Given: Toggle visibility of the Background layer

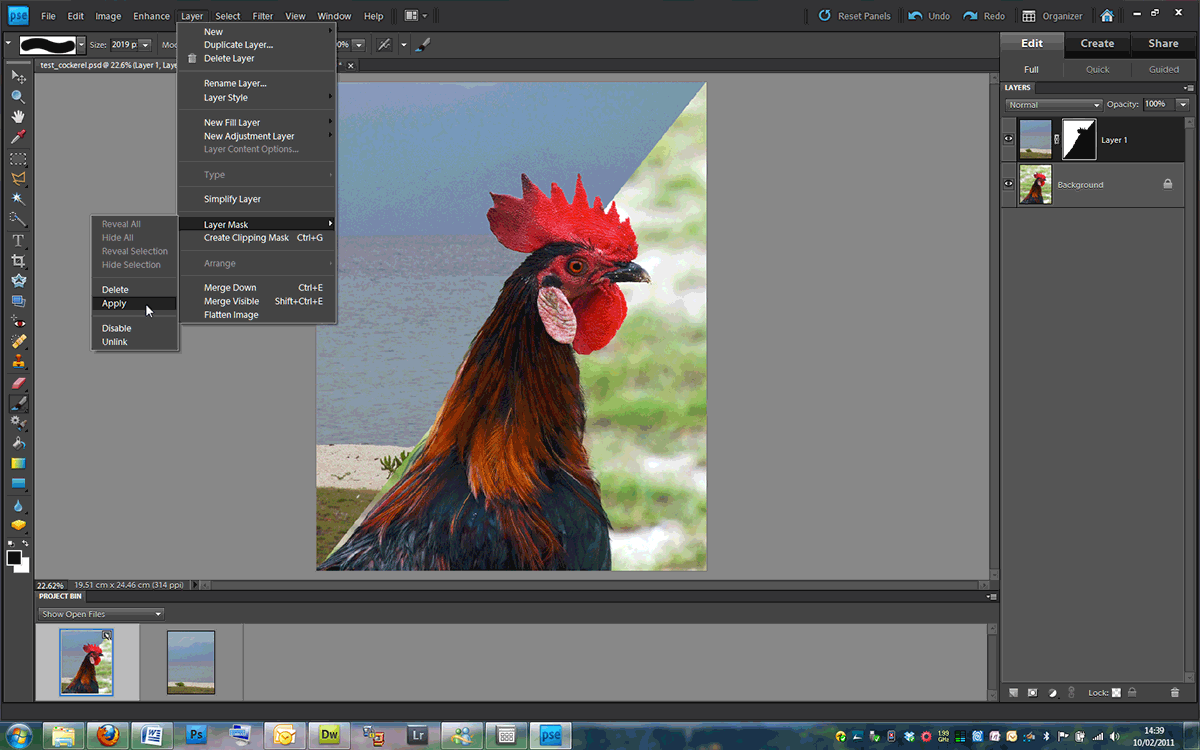Looking at the screenshot, I should pos(1009,185).
